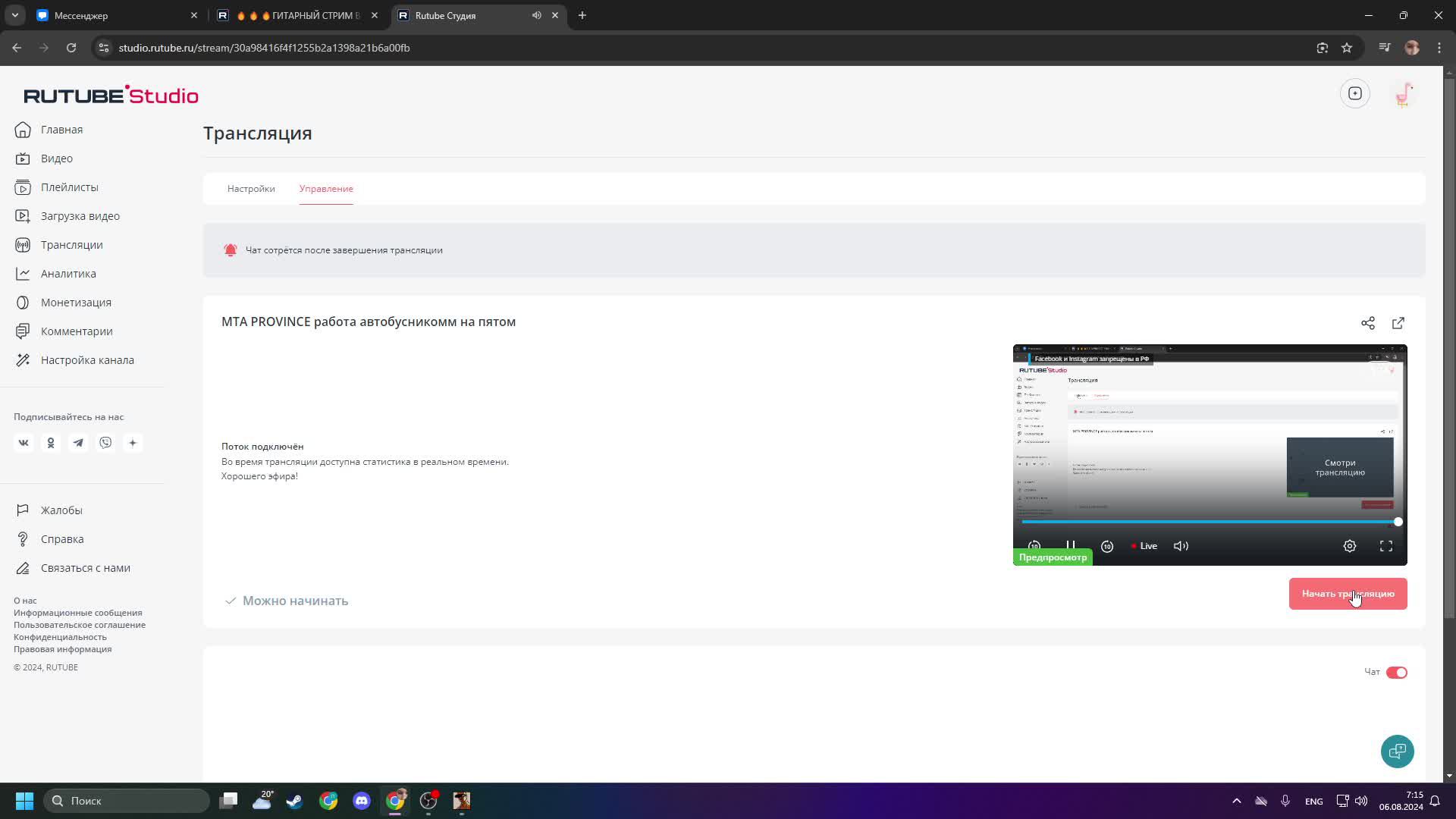Toggle the Чат switch off

[1396, 673]
